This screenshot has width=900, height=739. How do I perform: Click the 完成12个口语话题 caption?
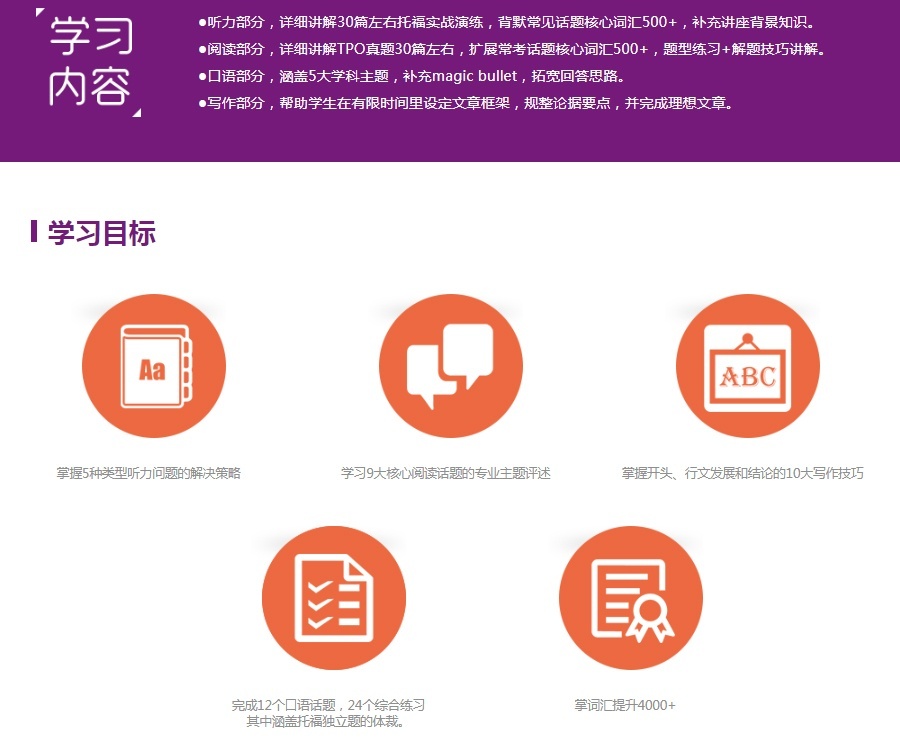(x=330, y=704)
